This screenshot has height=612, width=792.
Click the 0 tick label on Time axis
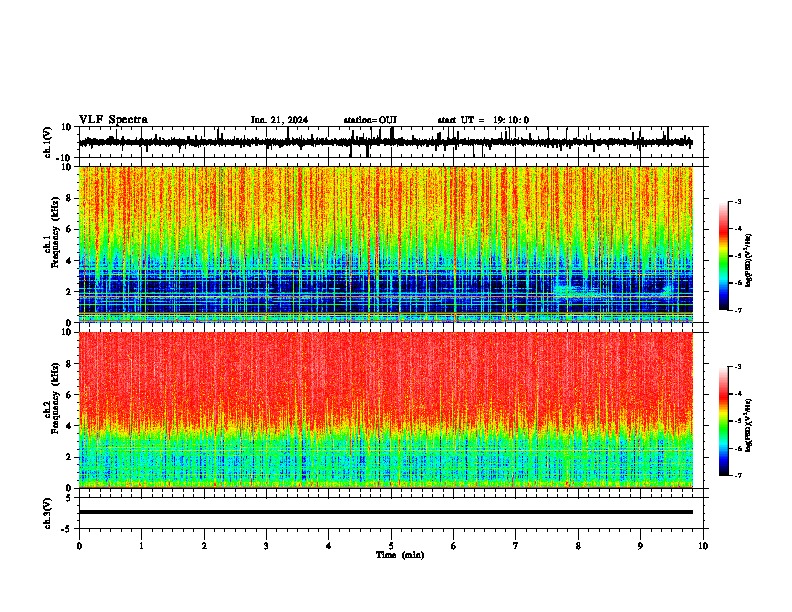click(x=79, y=546)
